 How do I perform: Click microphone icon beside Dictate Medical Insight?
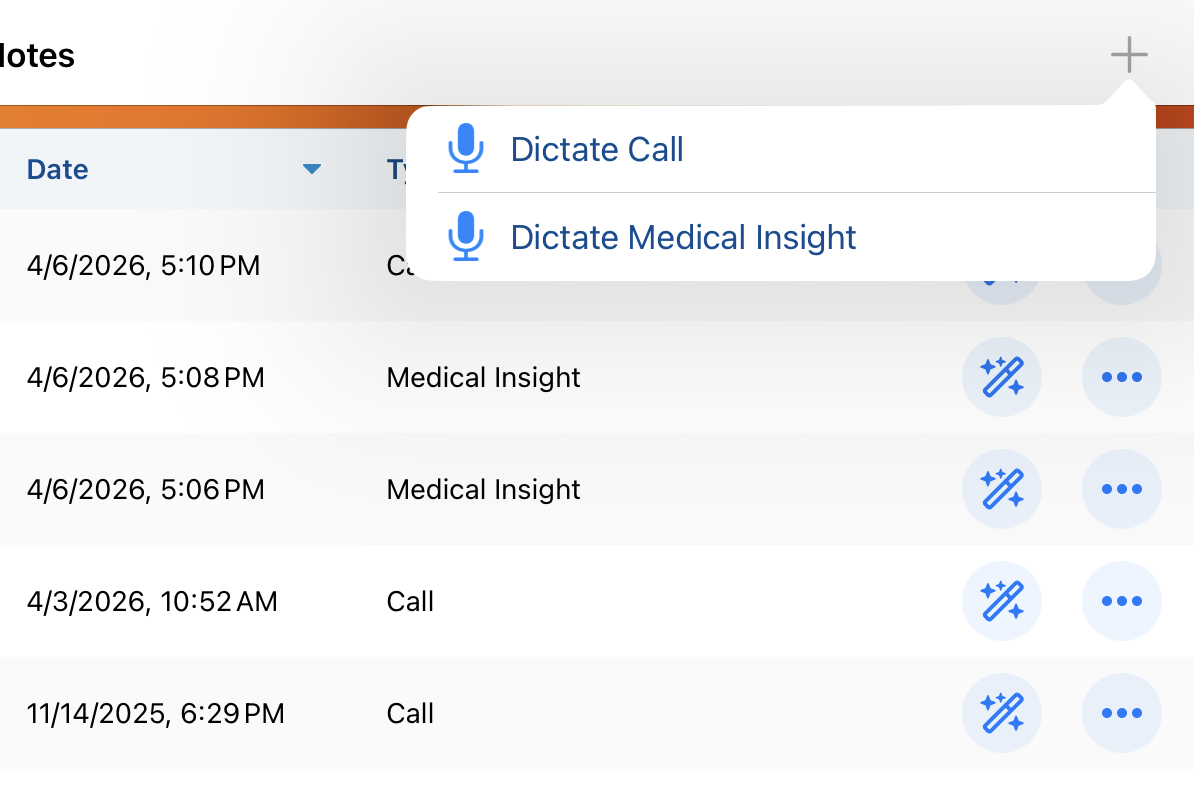(x=466, y=238)
